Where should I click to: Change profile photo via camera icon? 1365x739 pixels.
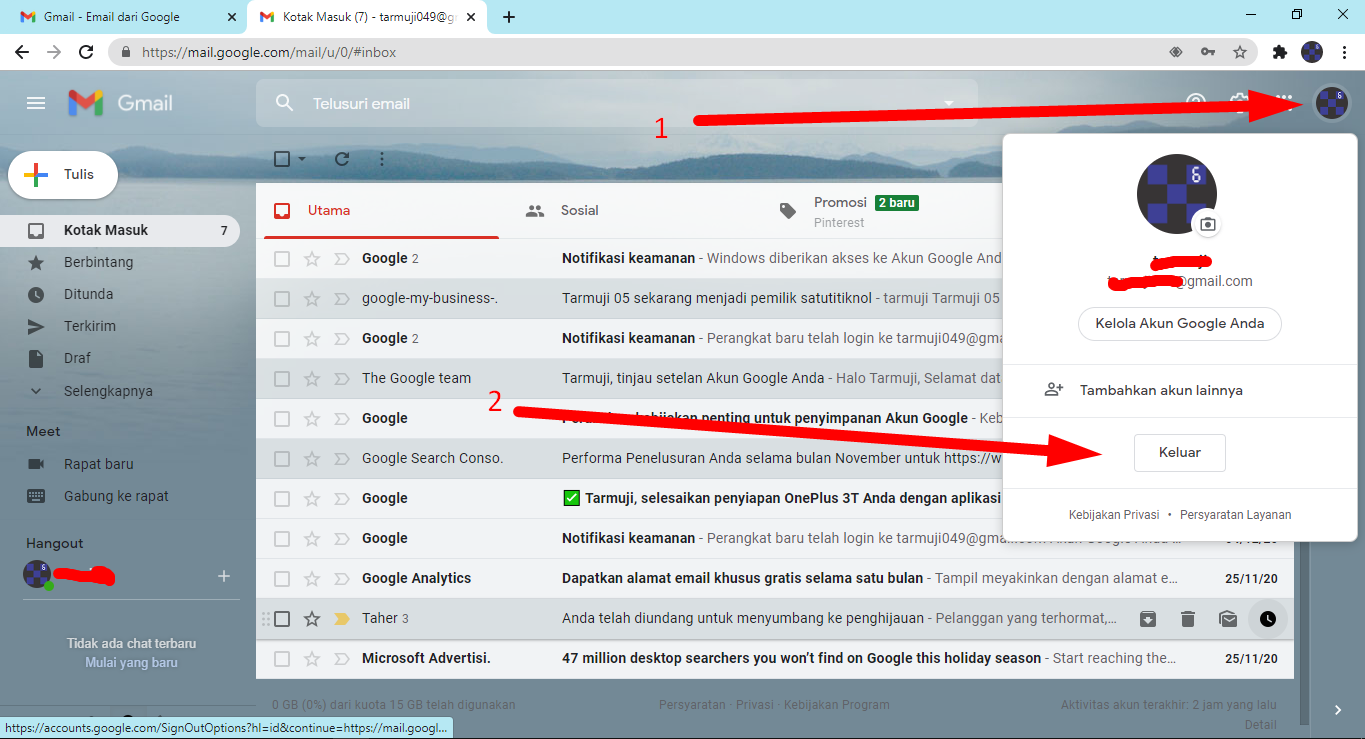1208,224
